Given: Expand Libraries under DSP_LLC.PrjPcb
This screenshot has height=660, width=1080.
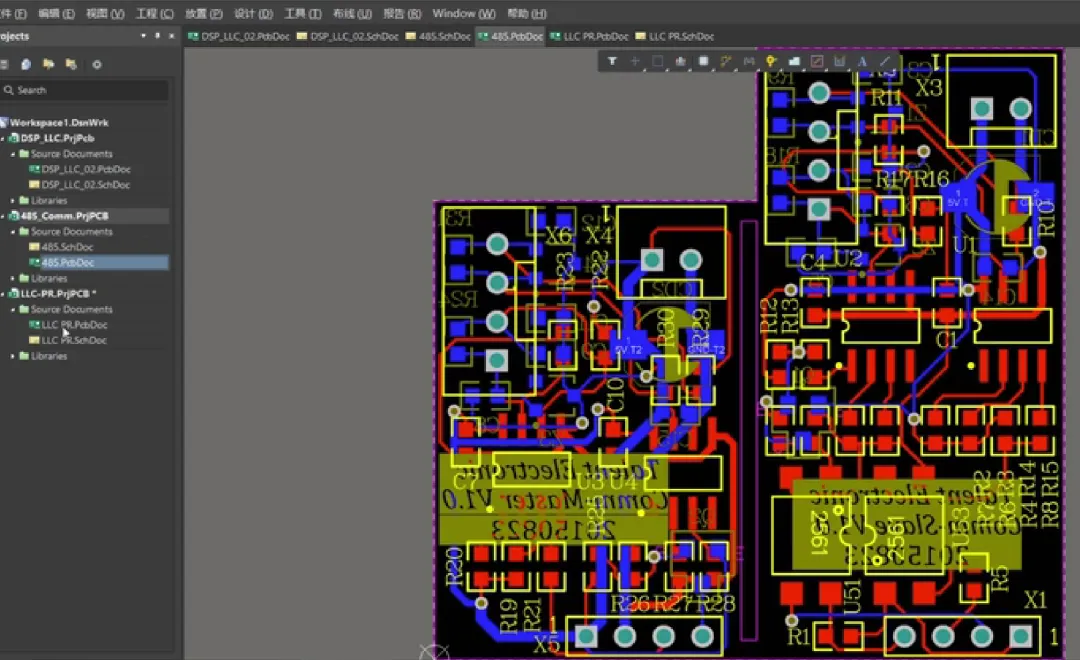Looking at the screenshot, I should coord(13,200).
